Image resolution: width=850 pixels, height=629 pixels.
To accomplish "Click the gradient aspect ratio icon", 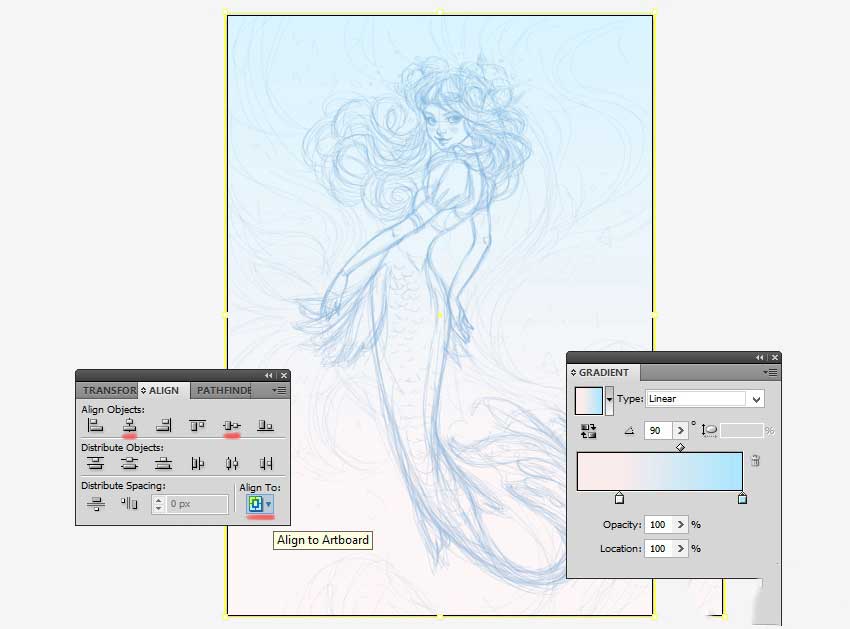I will coord(709,431).
